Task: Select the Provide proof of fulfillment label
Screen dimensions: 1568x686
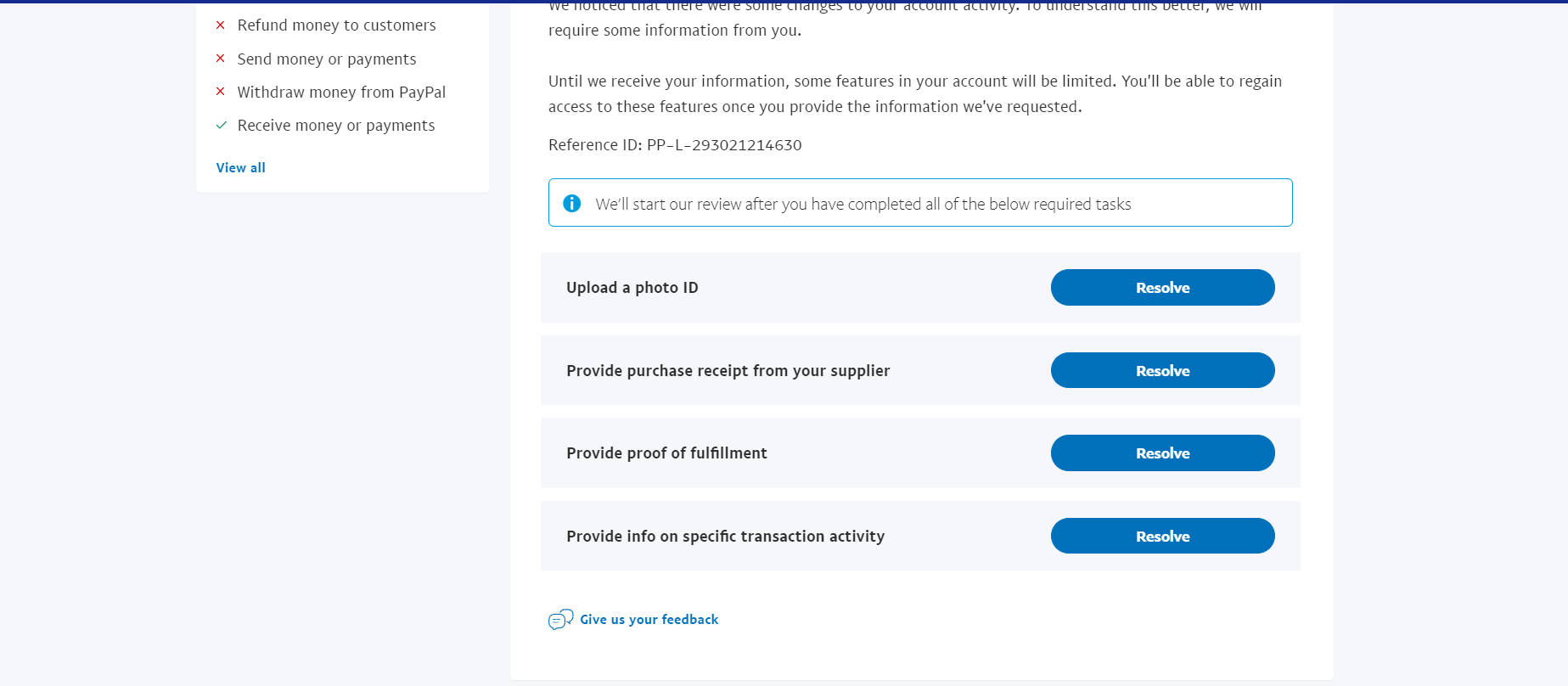Action: 666,453
